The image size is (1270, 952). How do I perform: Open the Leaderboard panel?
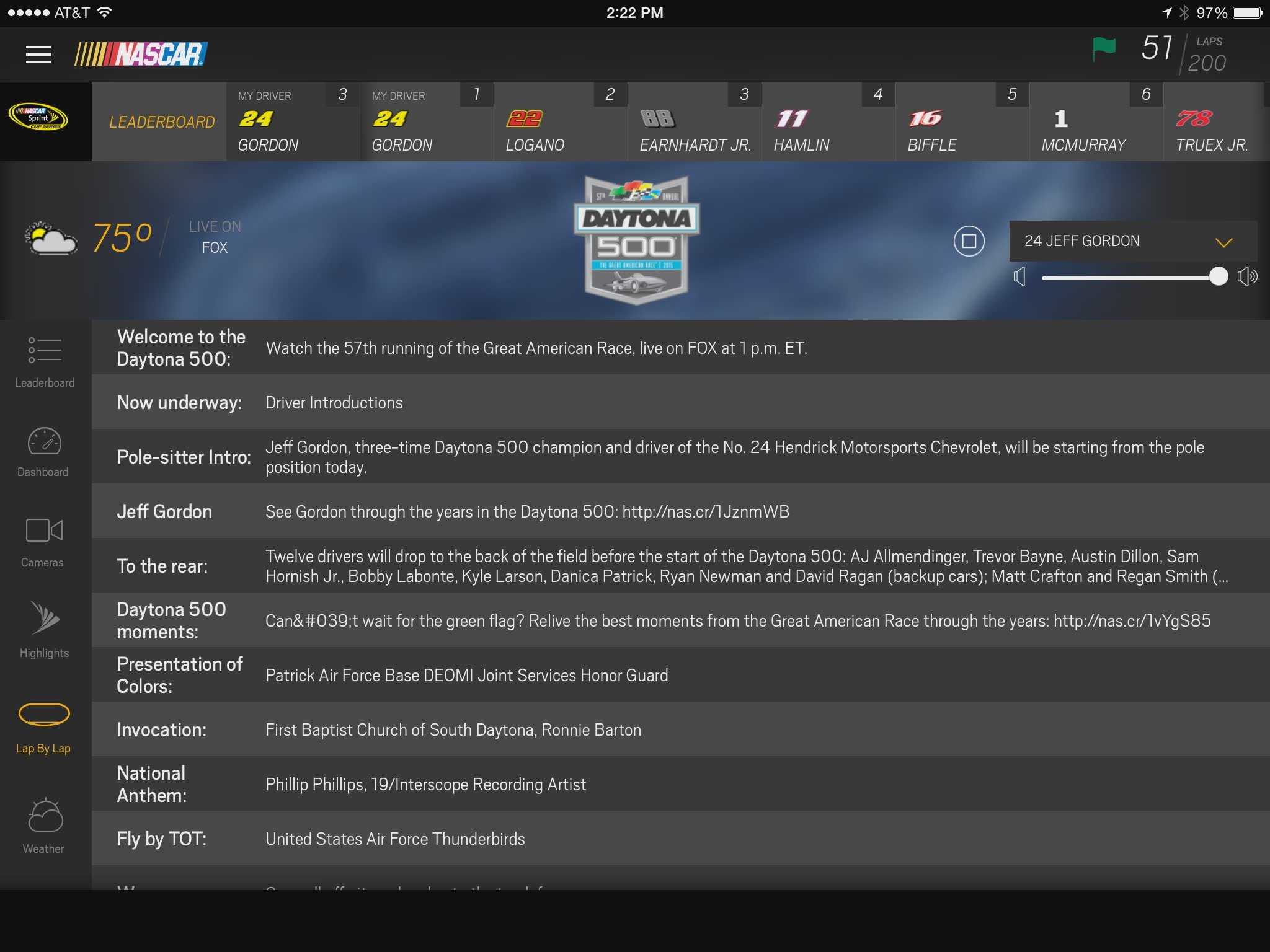point(43,362)
